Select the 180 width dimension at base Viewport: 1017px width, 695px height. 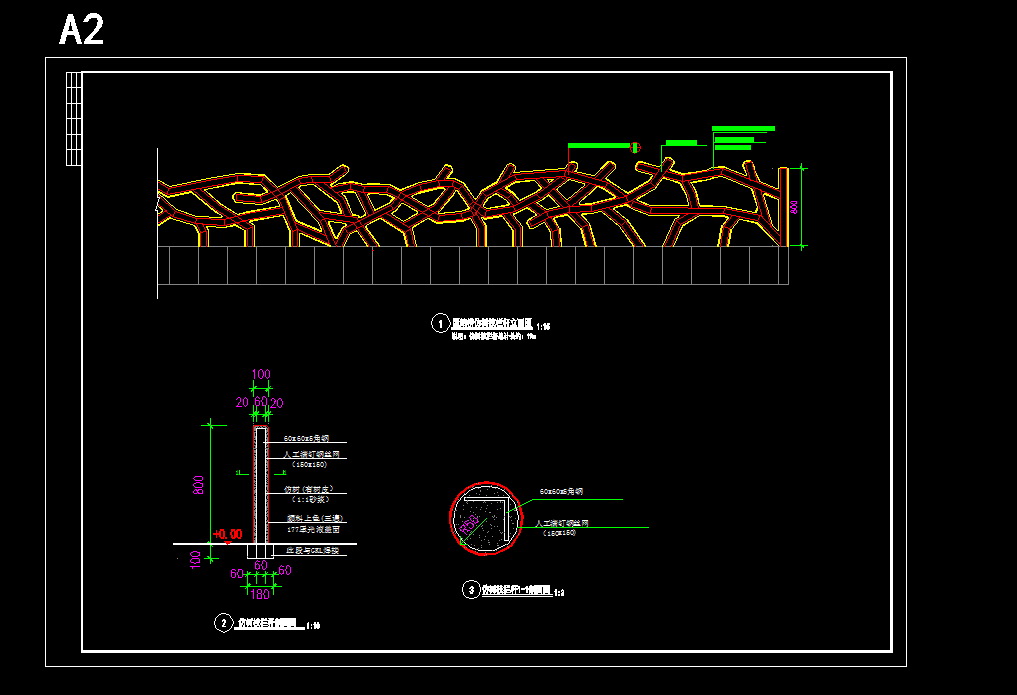260,595
